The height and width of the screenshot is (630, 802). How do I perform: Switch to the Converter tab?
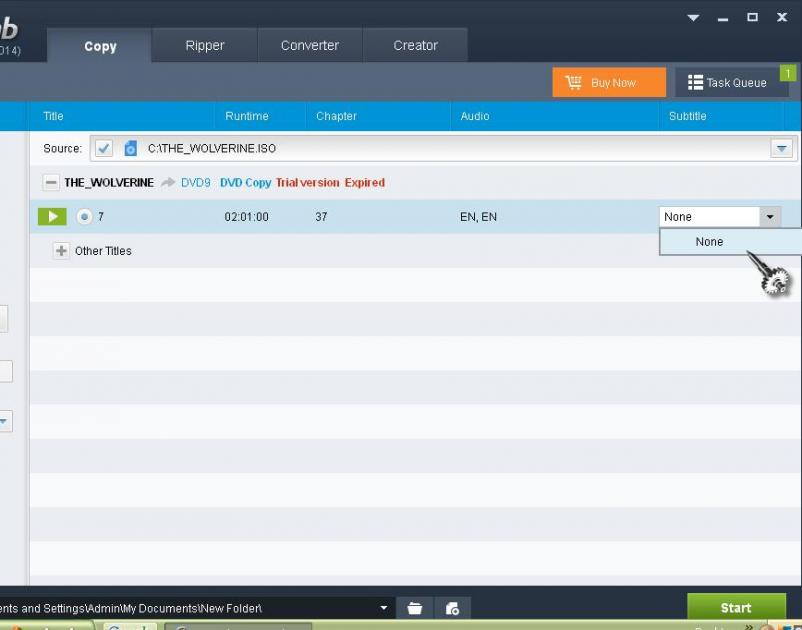[x=310, y=46]
